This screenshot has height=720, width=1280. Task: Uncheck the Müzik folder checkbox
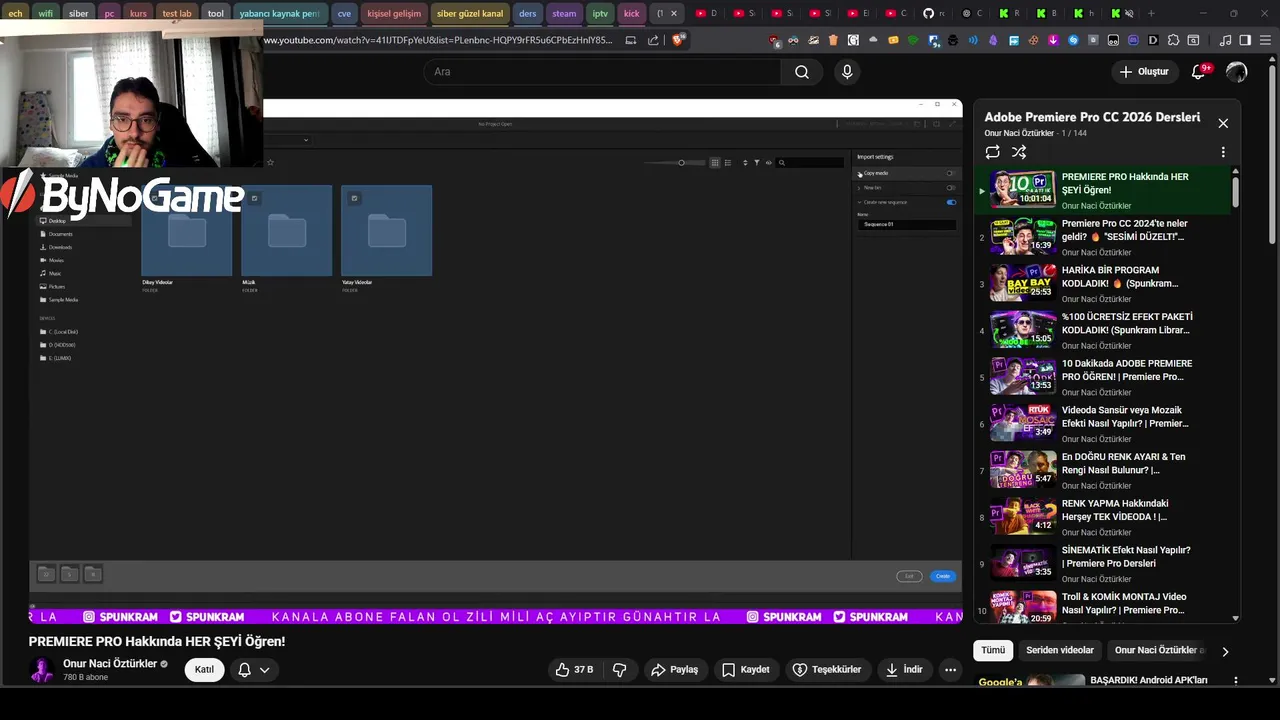254,198
